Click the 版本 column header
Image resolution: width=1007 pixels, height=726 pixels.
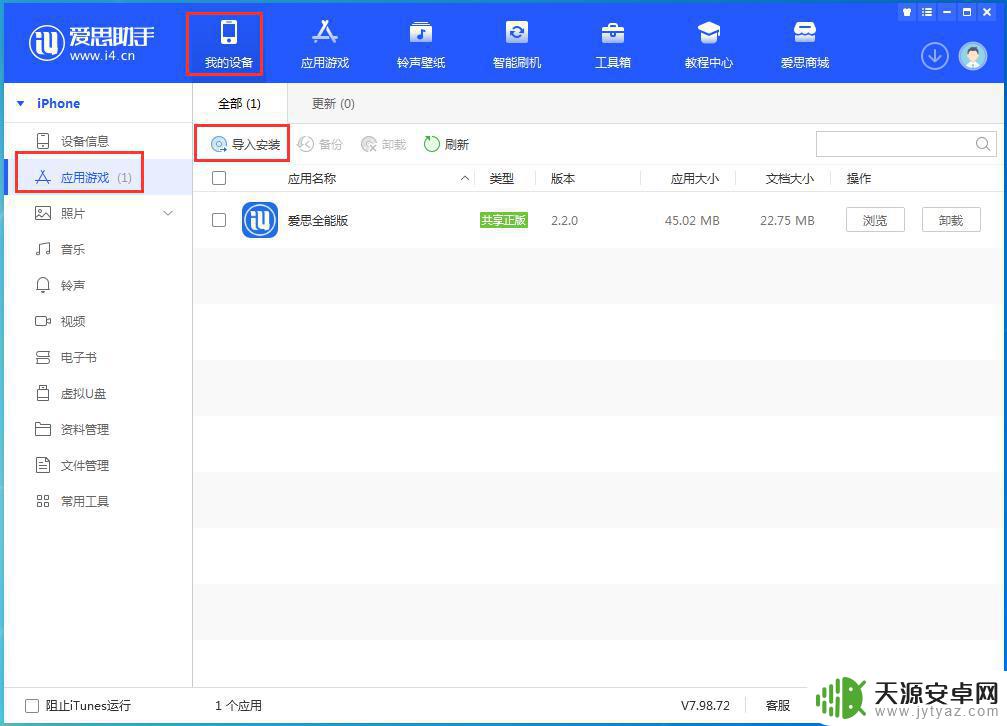pos(563,179)
